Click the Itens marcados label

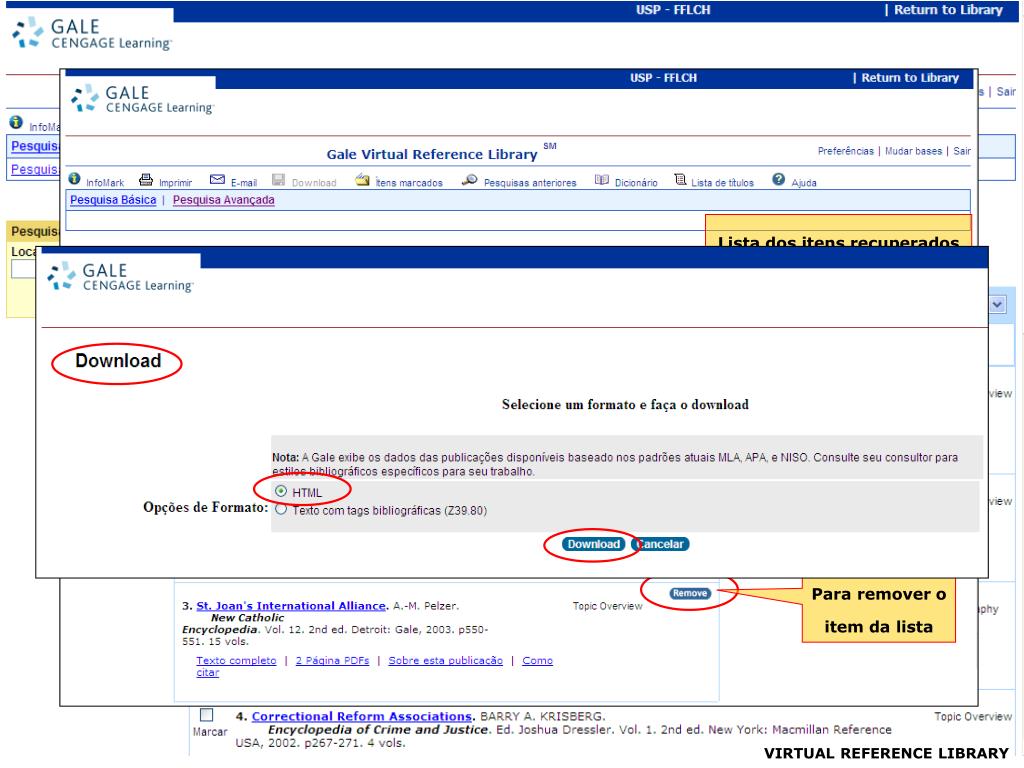[x=409, y=183]
